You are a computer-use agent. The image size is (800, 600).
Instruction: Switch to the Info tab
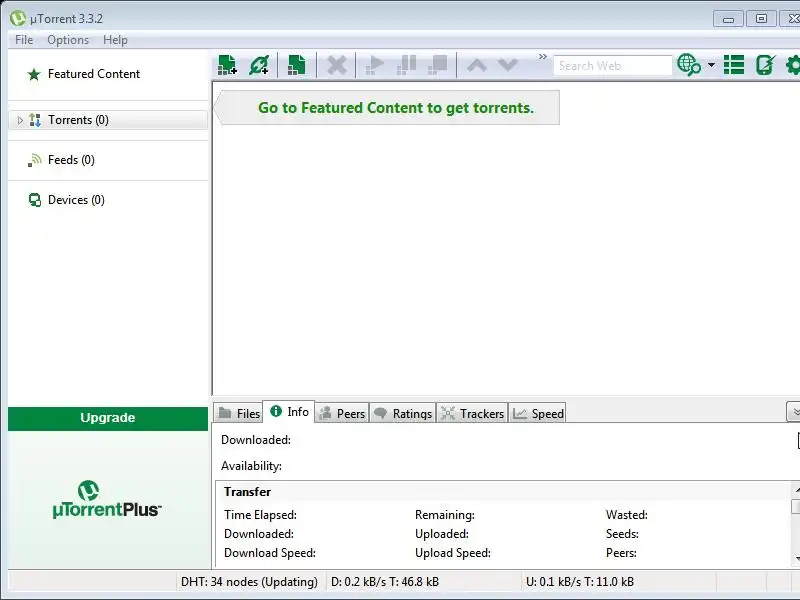[x=289, y=411]
